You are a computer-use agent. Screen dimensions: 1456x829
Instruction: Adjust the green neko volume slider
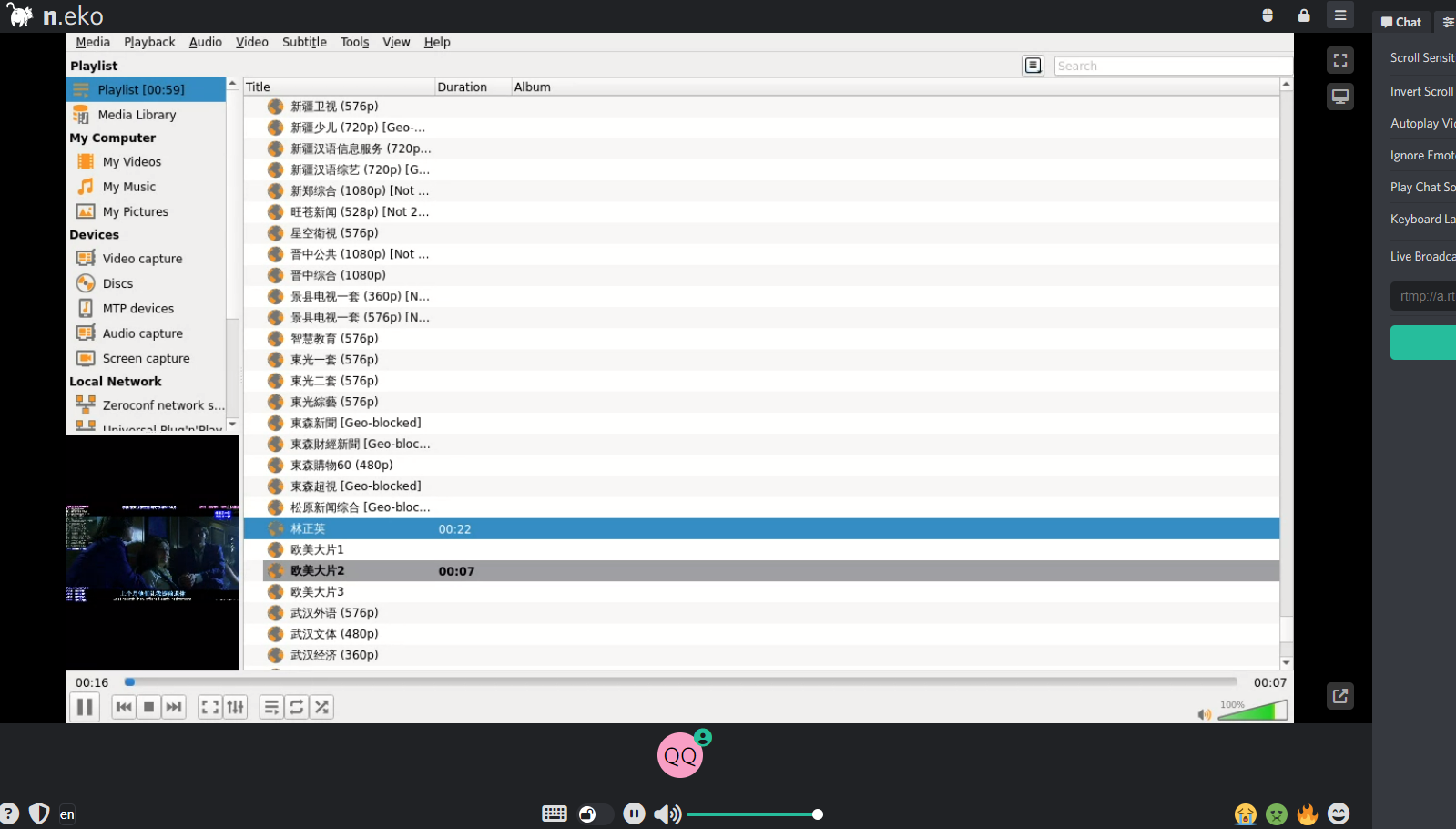pyautogui.click(x=754, y=814)
